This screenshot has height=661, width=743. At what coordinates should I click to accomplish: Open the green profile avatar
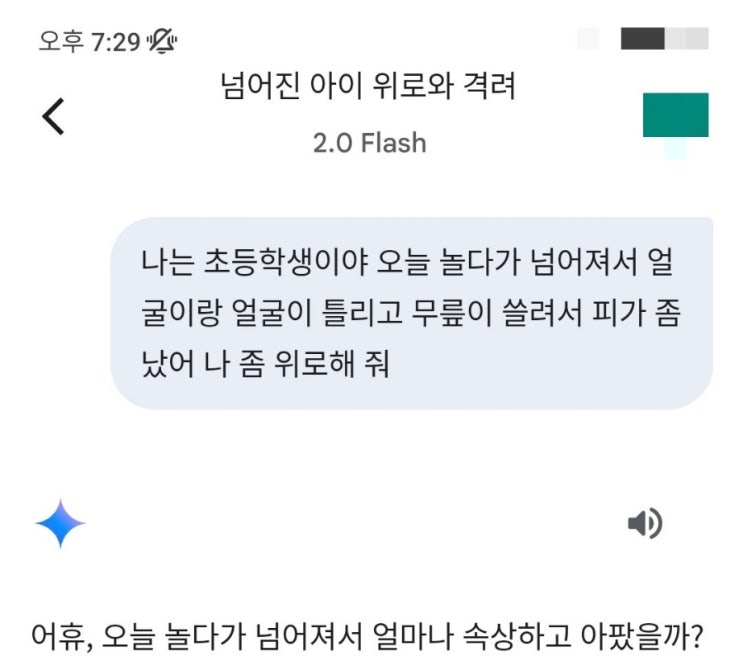coord(675,115)
